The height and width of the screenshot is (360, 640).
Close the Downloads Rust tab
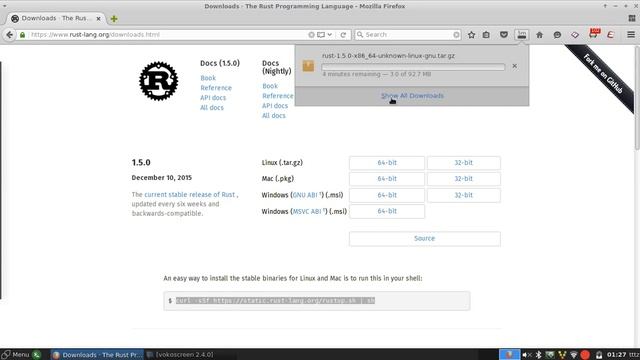[98, 19]
